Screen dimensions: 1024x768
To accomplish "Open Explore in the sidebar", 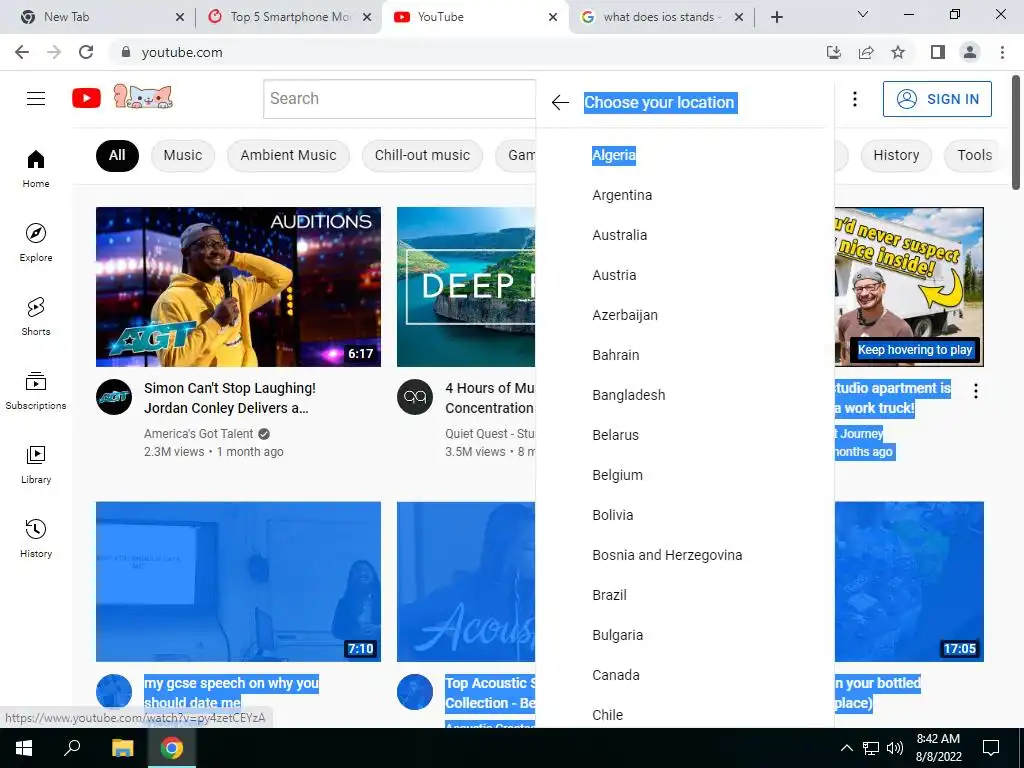I will click(x=36, y=242).
